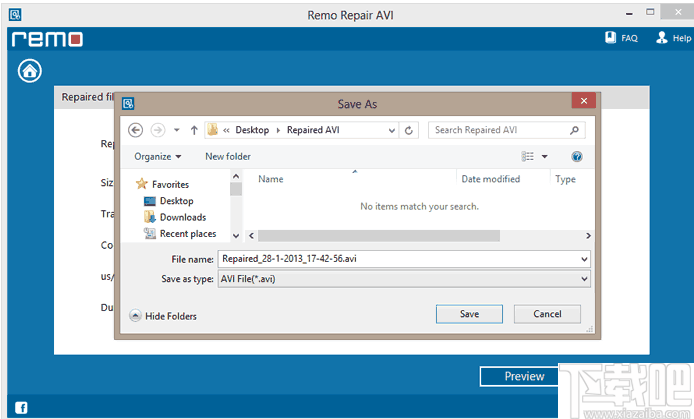Viewport: 694px width, 419px height.
Task: Sort by the Date modified column
Action: click(x=490, y=179)
